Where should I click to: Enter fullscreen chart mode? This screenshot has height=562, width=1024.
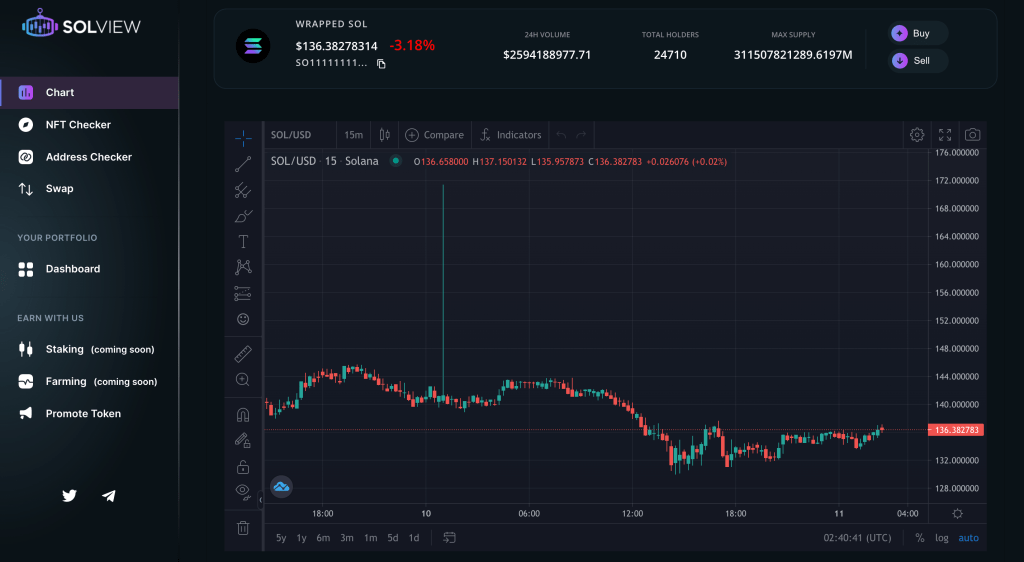945,135
